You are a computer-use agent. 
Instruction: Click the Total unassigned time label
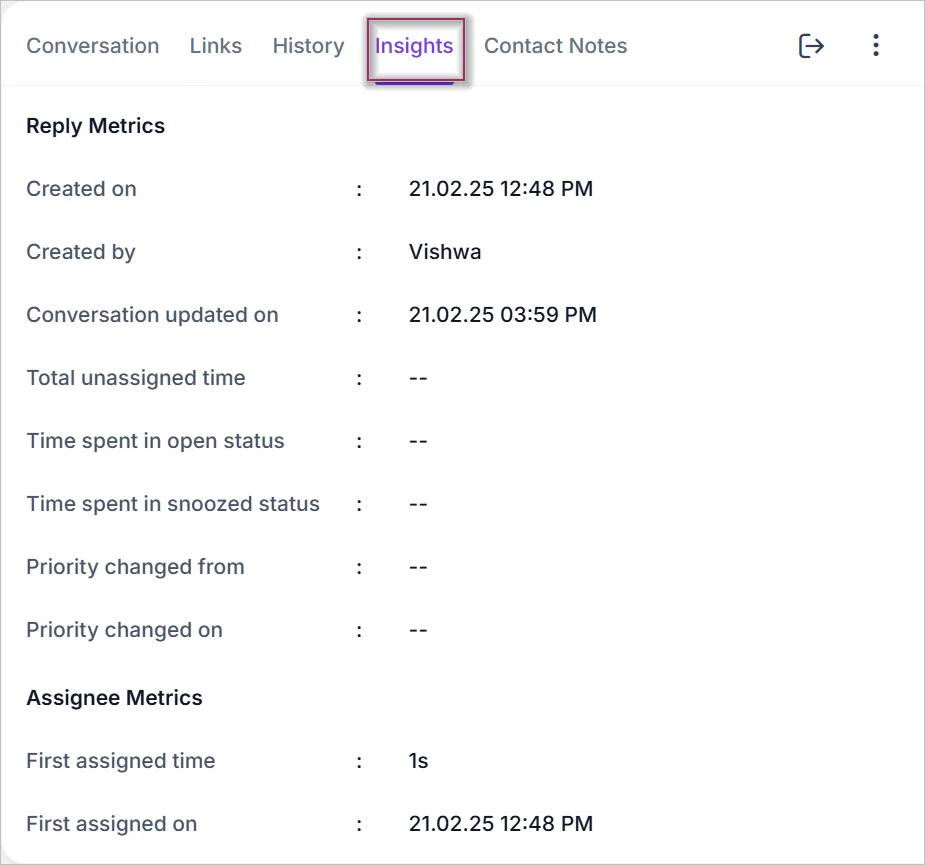tap(136, 378)
